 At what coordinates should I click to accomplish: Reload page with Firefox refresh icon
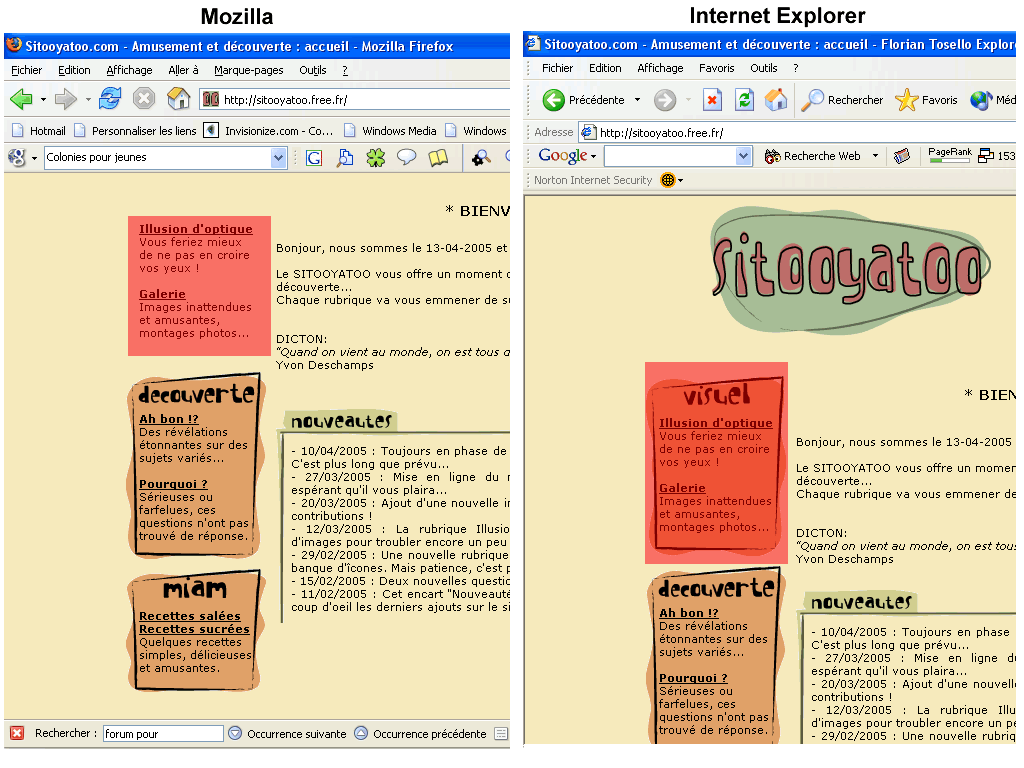[x=110, y=99]
